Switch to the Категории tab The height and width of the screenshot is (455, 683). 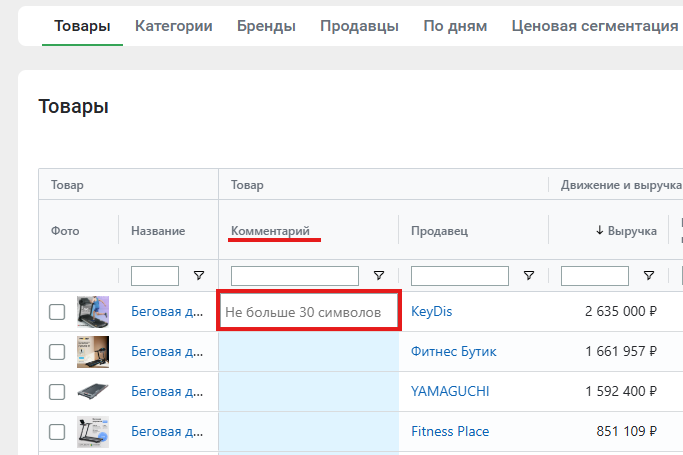click(x=174, y=26)
